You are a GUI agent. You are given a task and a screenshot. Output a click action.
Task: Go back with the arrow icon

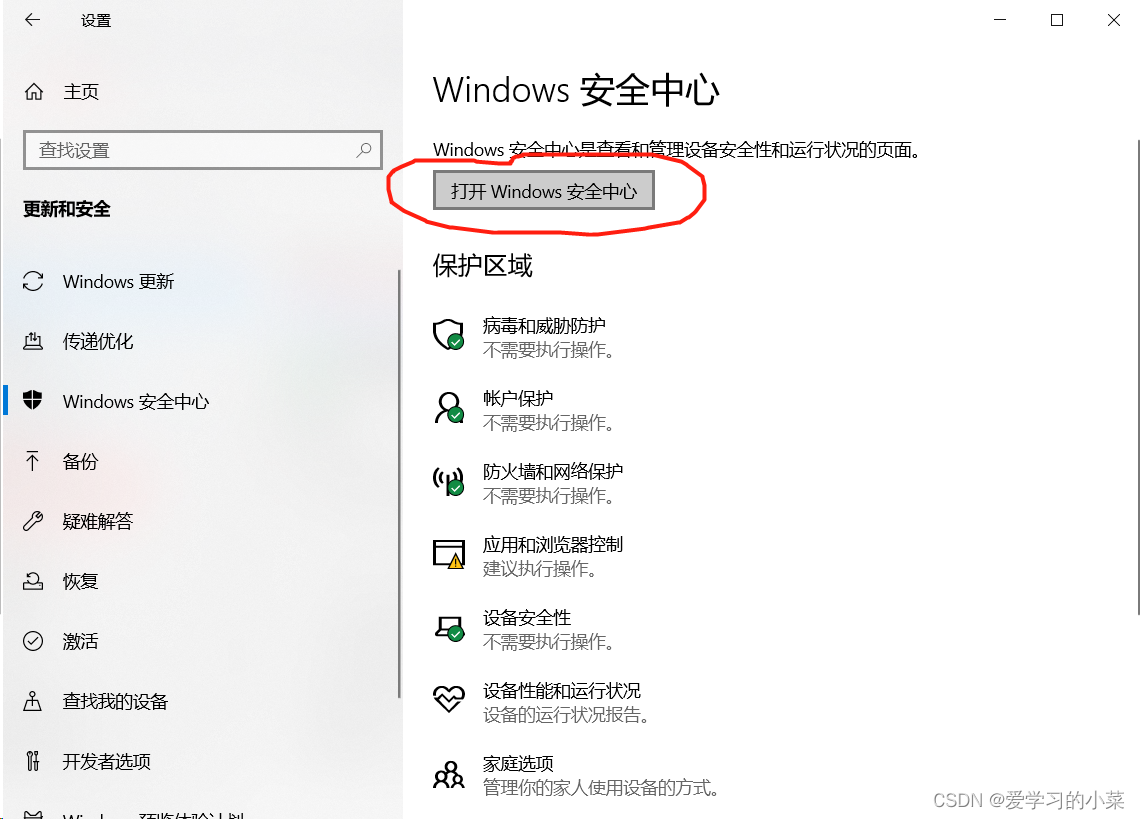click(x=32, y=20)
